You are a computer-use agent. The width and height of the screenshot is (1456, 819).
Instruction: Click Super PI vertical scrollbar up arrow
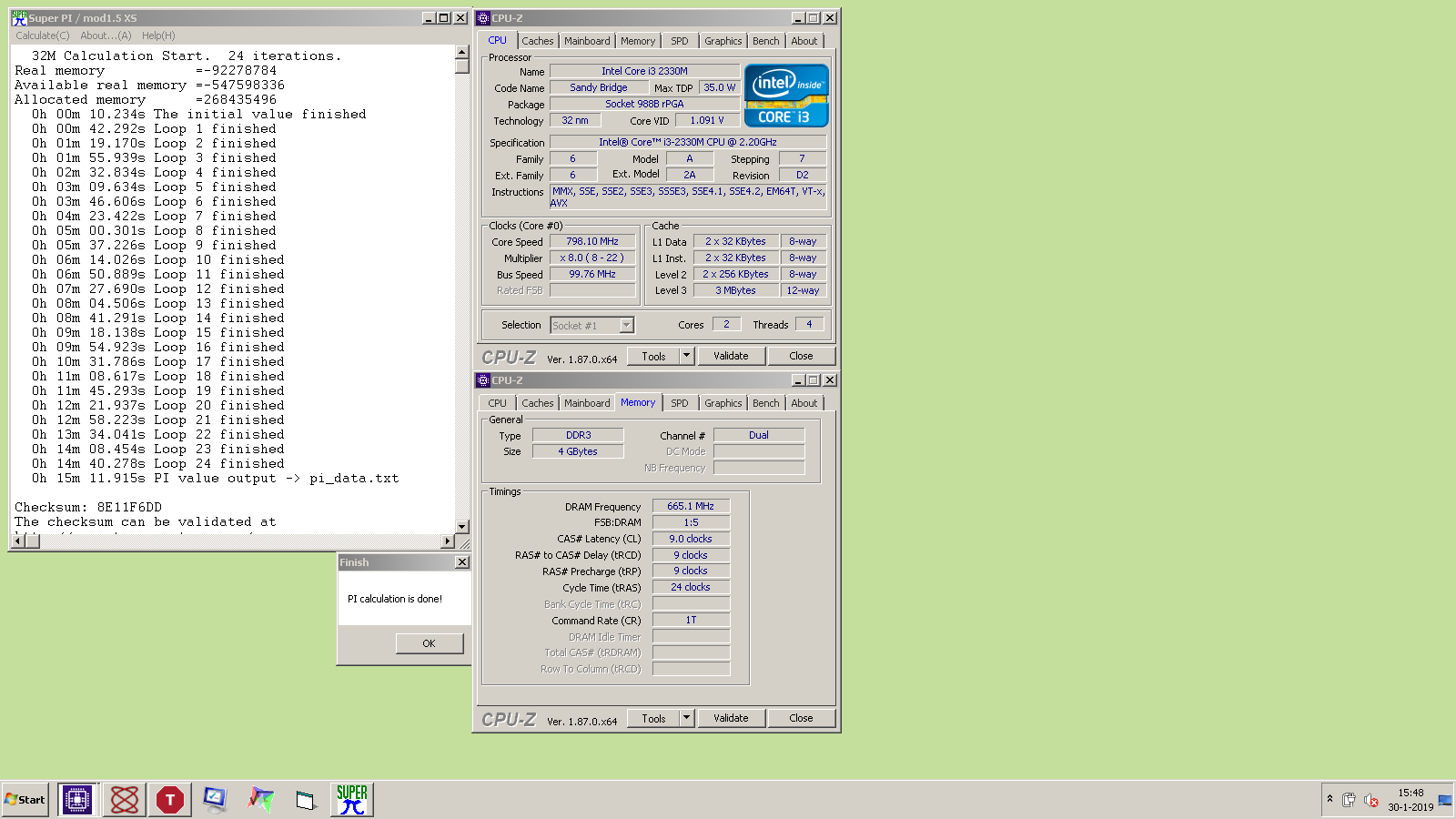462,53
